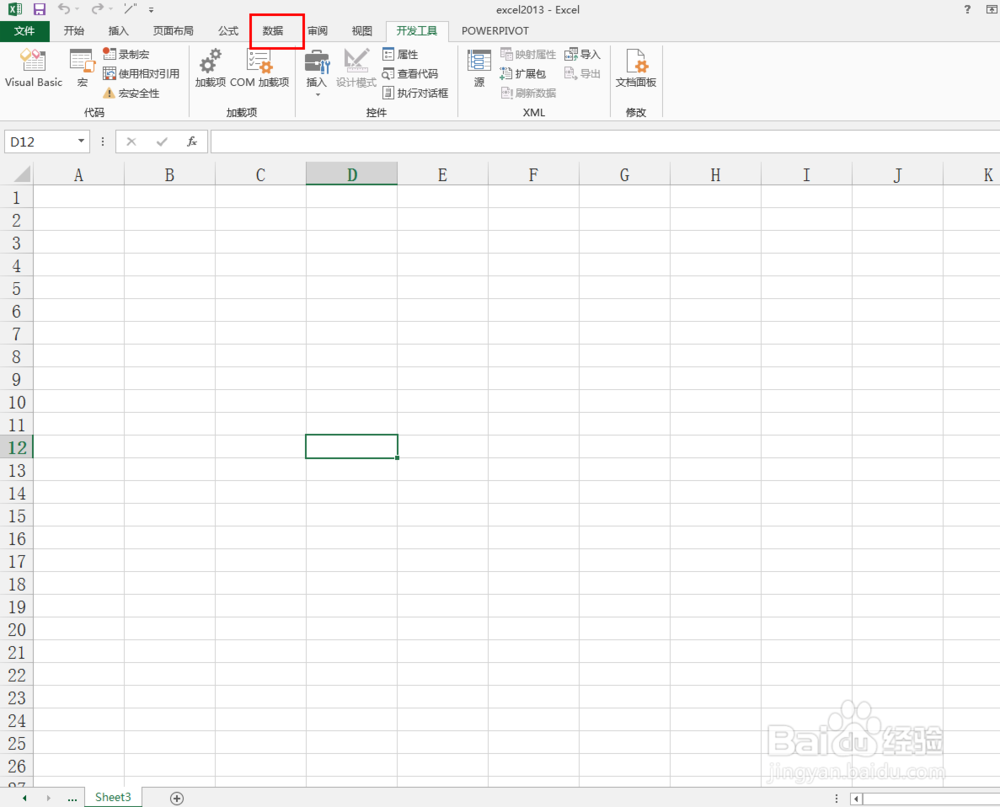This screenshot has width=1000, height=807.
Task: Select column D header
Action: (x=352, y=174)
